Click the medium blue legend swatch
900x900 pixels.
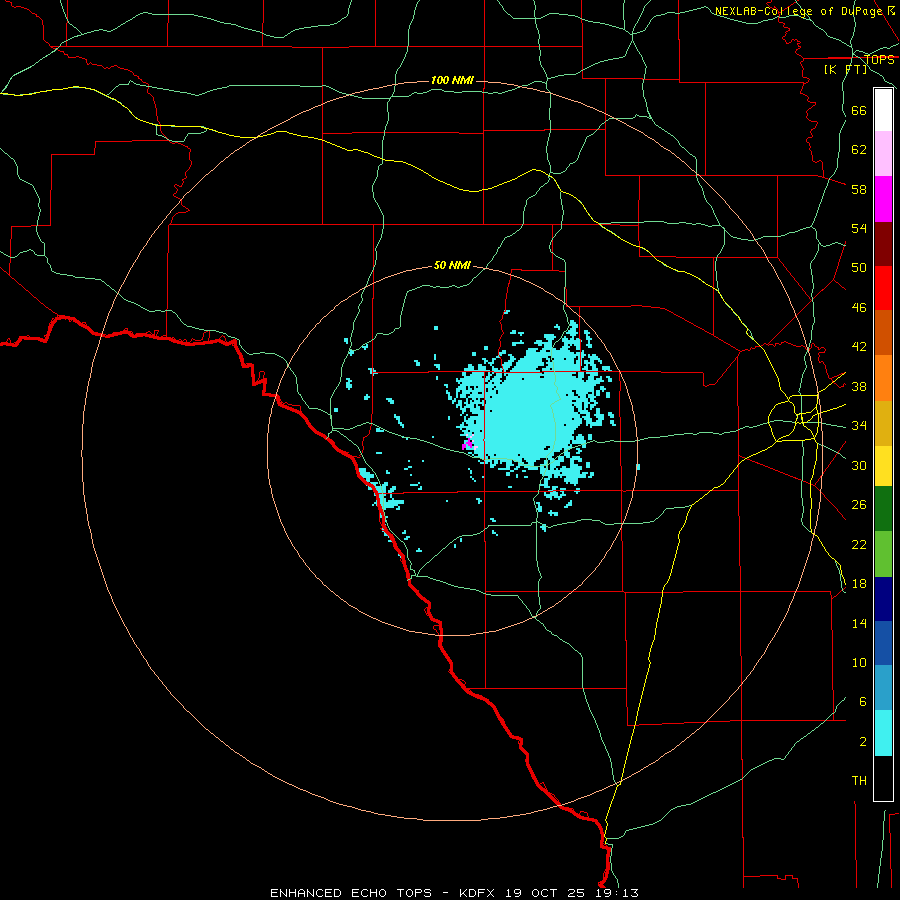[883, 643]
